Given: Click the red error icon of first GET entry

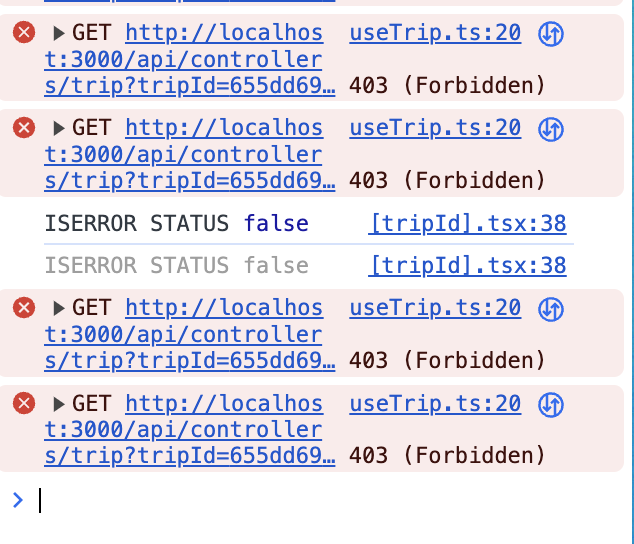Looking at the screenshot, I should point(24,32).
